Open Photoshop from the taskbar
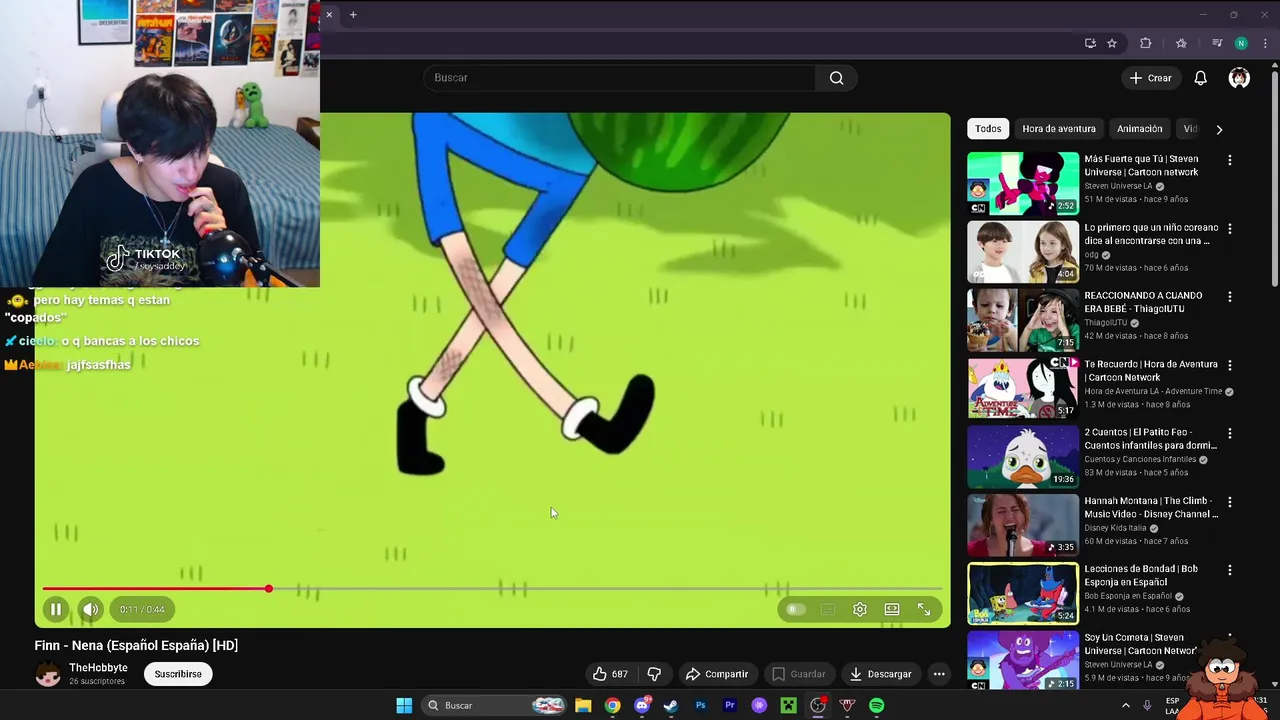This screenshot has width=1280, height=720. pyautogui.click(x=700, y=706)
